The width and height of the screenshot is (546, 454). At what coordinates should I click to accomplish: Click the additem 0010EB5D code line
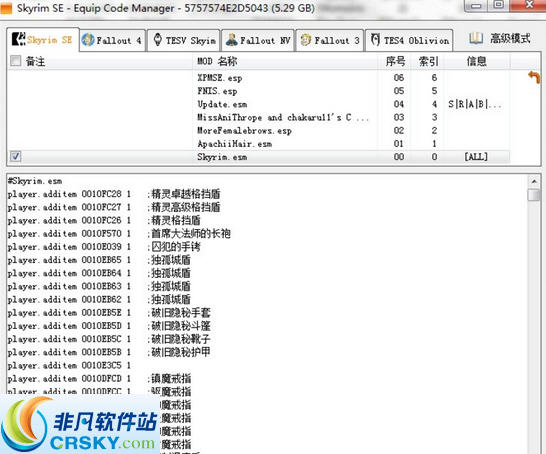(x=109, y=326)
